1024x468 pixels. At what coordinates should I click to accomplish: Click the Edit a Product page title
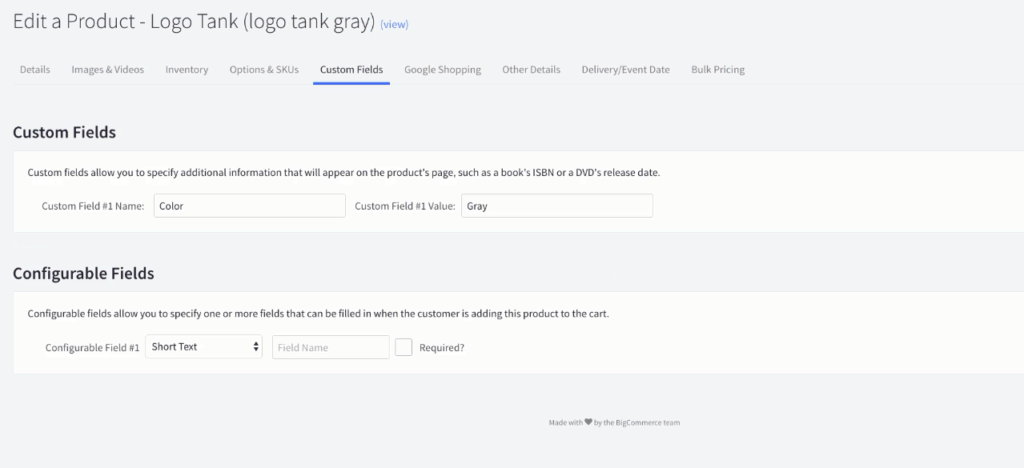tap(194, 22)
